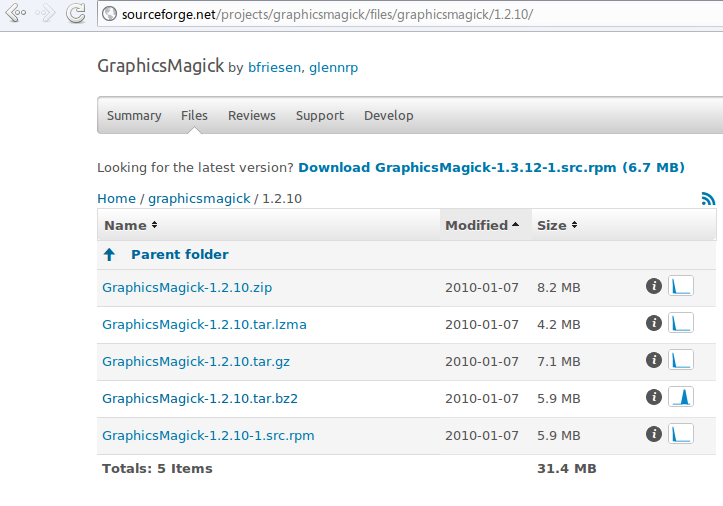Show info for GraphicsMagick-1.2.10.tar.bz2
Image resolution: width=723 pixels, height=506 pixels.
pos(654,397)
